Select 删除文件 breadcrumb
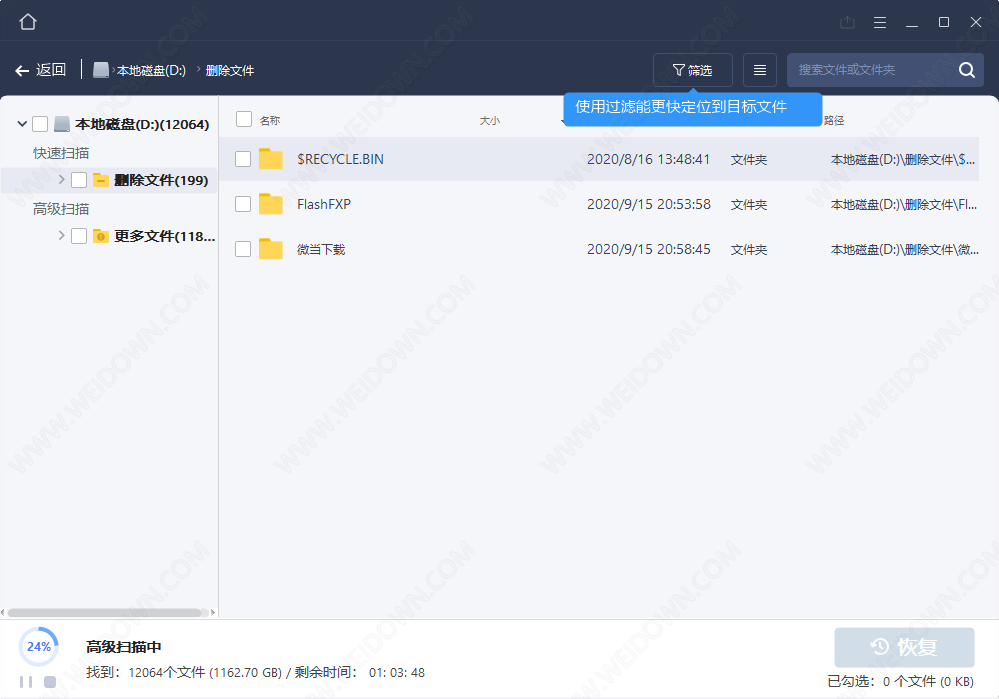This screenshot has width=999, height=699. point(230,71)
